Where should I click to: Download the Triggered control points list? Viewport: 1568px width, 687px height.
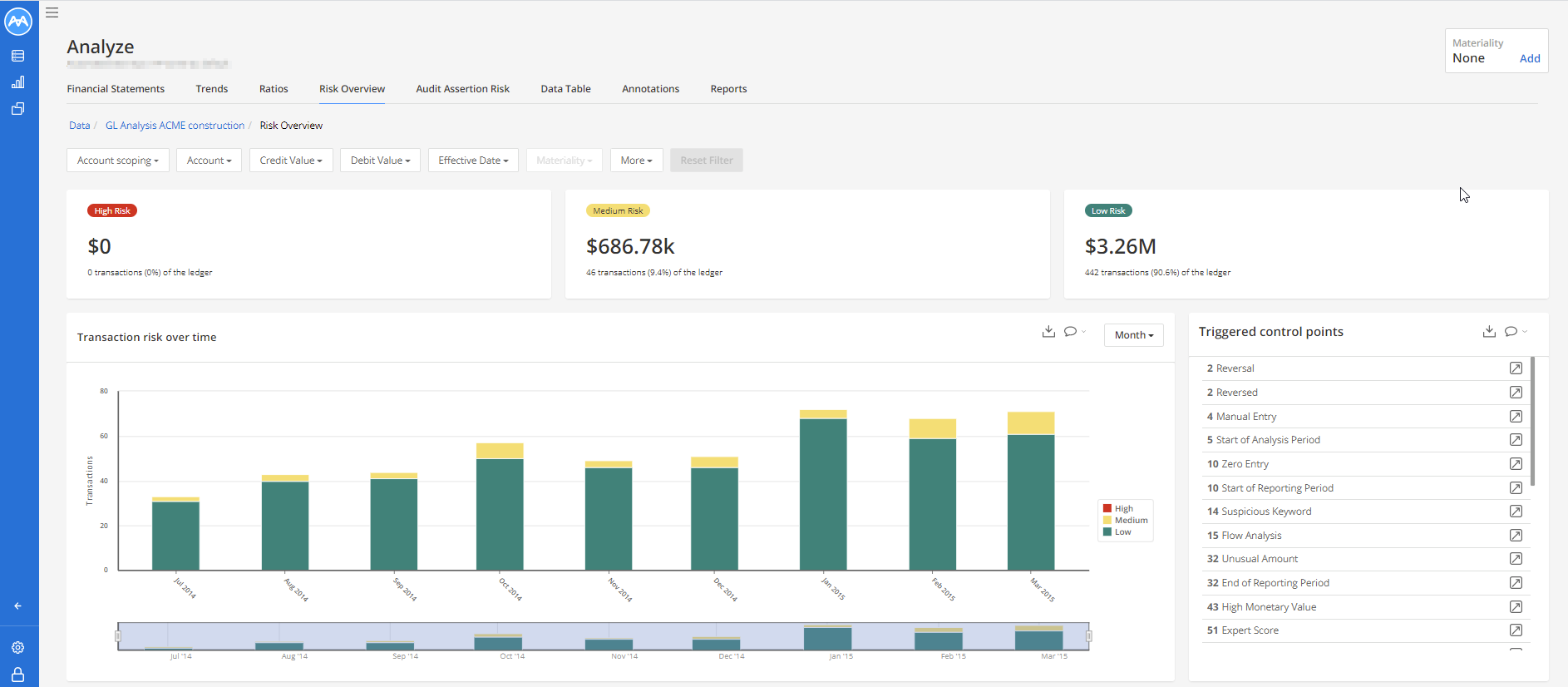[x=1489, y=332]
